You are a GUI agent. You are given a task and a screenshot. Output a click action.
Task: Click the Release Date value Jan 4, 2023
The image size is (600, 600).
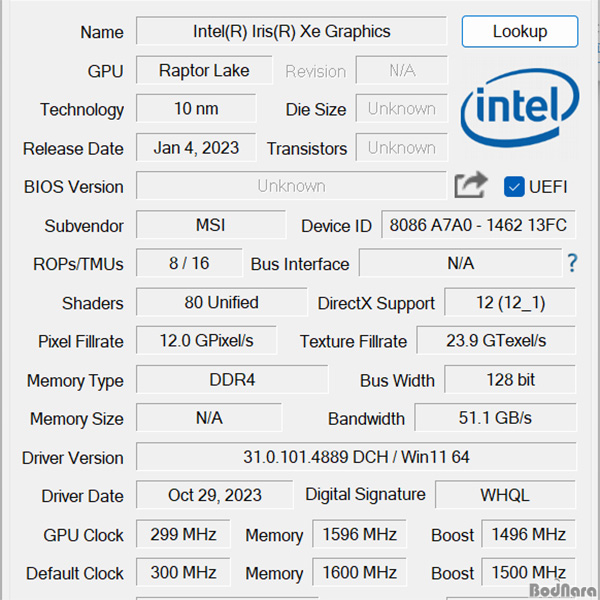pyautogui.click(x=196, y=148)
